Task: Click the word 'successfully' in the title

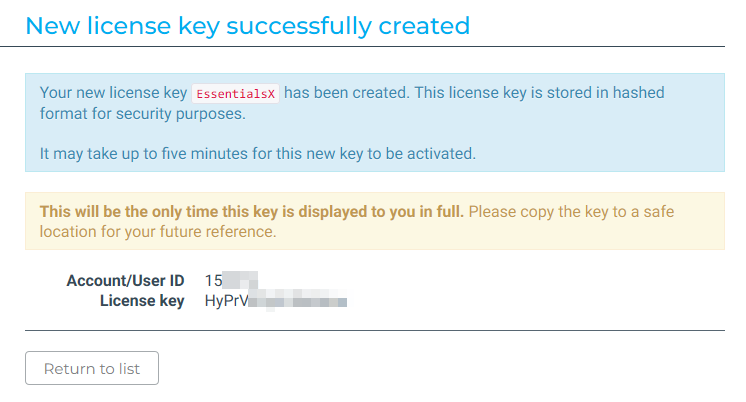Action: point(299,26)
